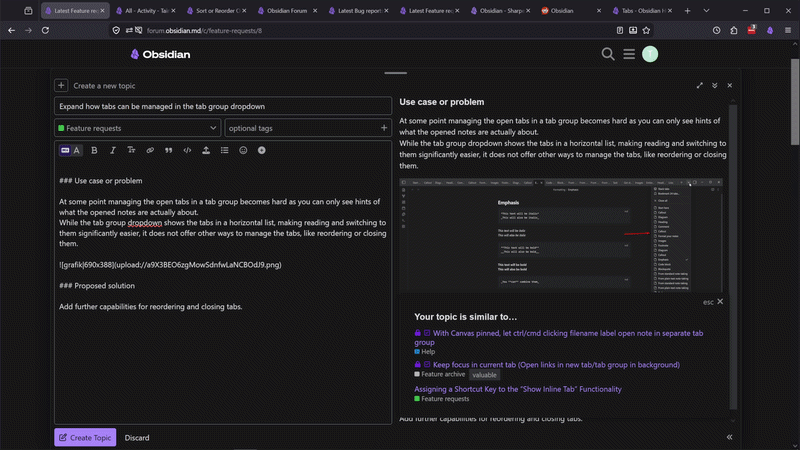Close the composer panel
Image resolution: width=800 pixels, height=450 pixels.
point(730,85)
